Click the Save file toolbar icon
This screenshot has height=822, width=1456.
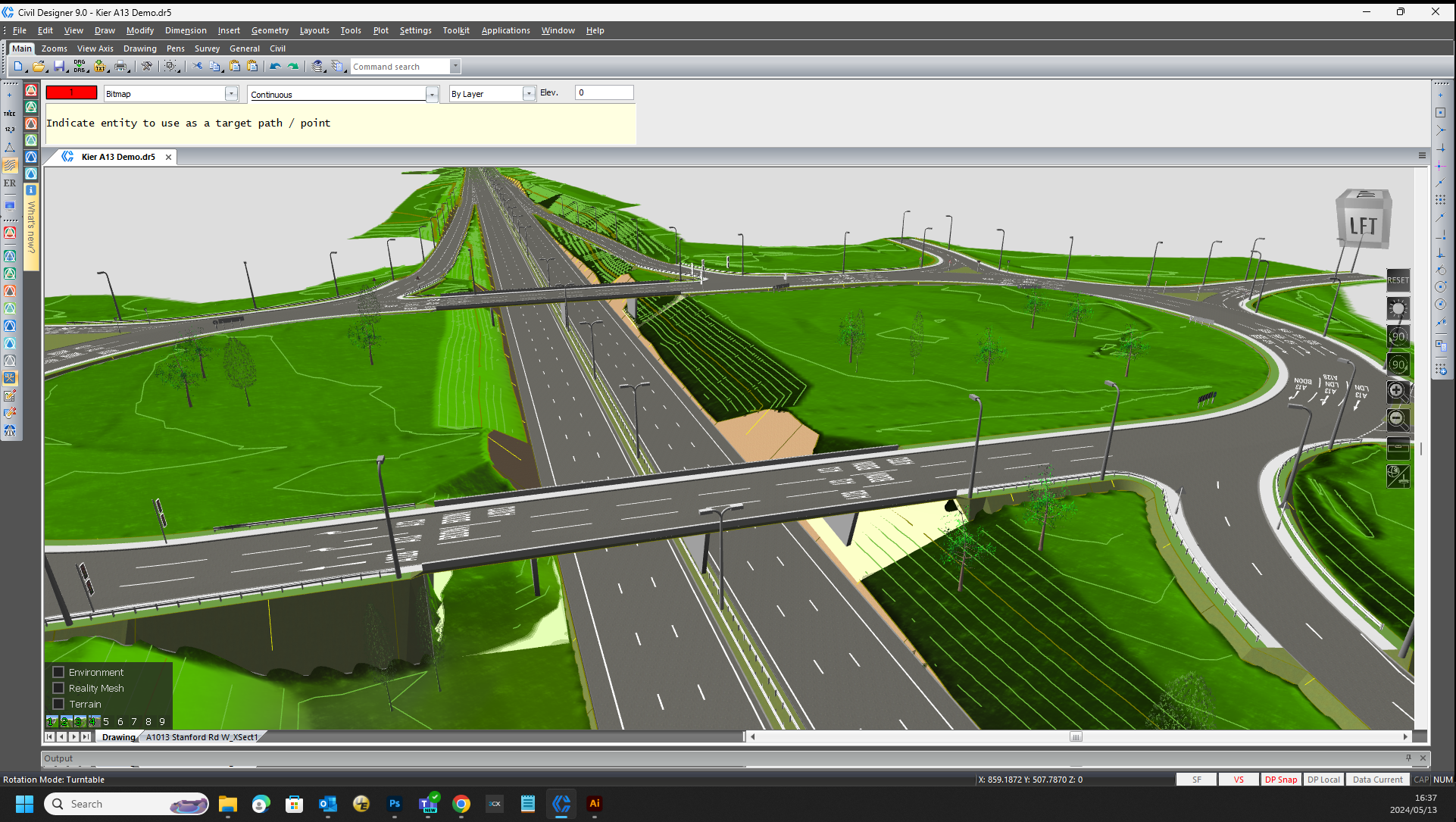click(59, 67)
